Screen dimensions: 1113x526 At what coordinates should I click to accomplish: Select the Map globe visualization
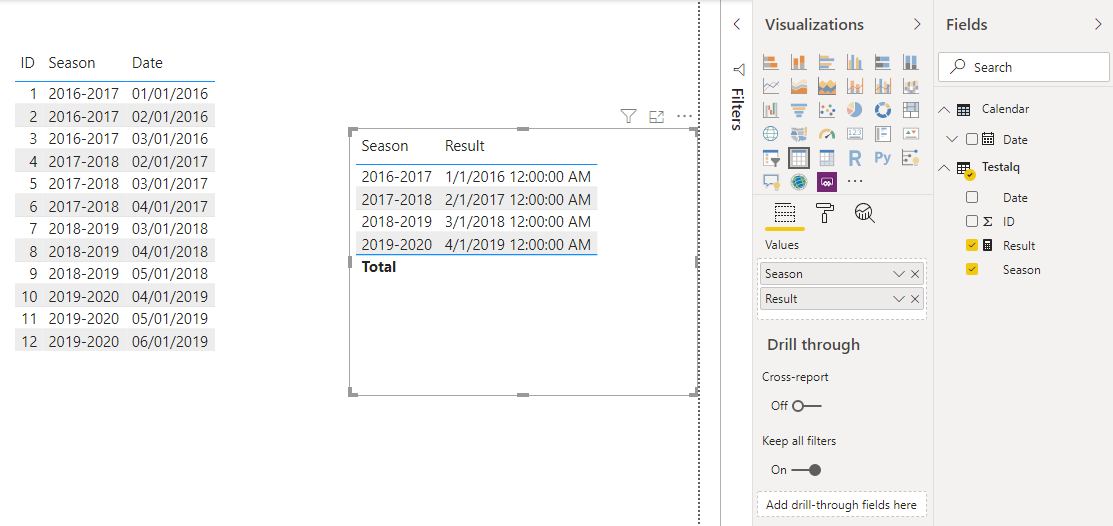click(x=771, y=133)
